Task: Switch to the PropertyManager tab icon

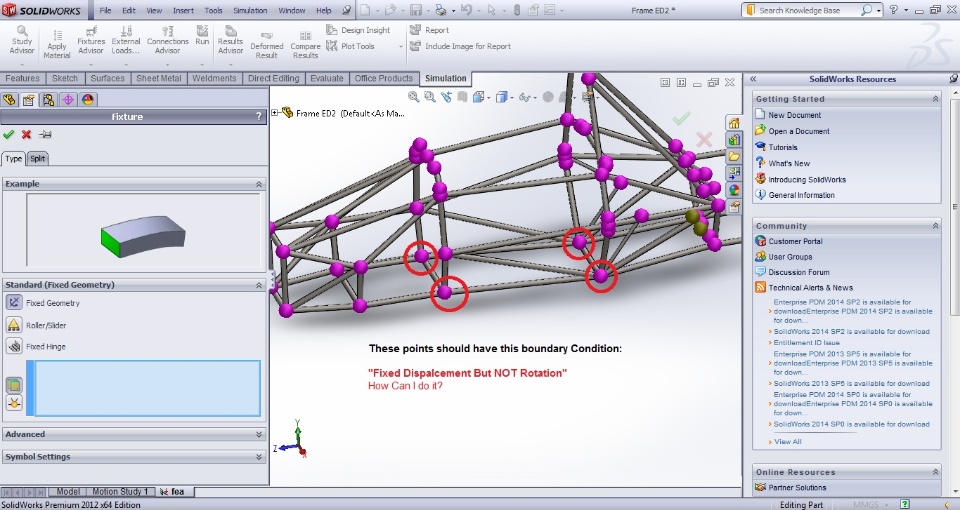Action: [x=29, y=100]
